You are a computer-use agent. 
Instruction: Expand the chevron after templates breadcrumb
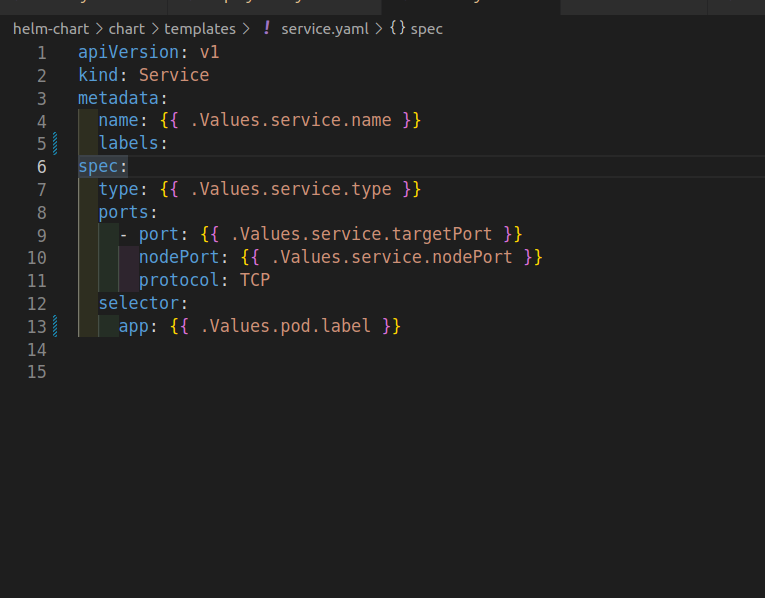[x=246, y=29]
